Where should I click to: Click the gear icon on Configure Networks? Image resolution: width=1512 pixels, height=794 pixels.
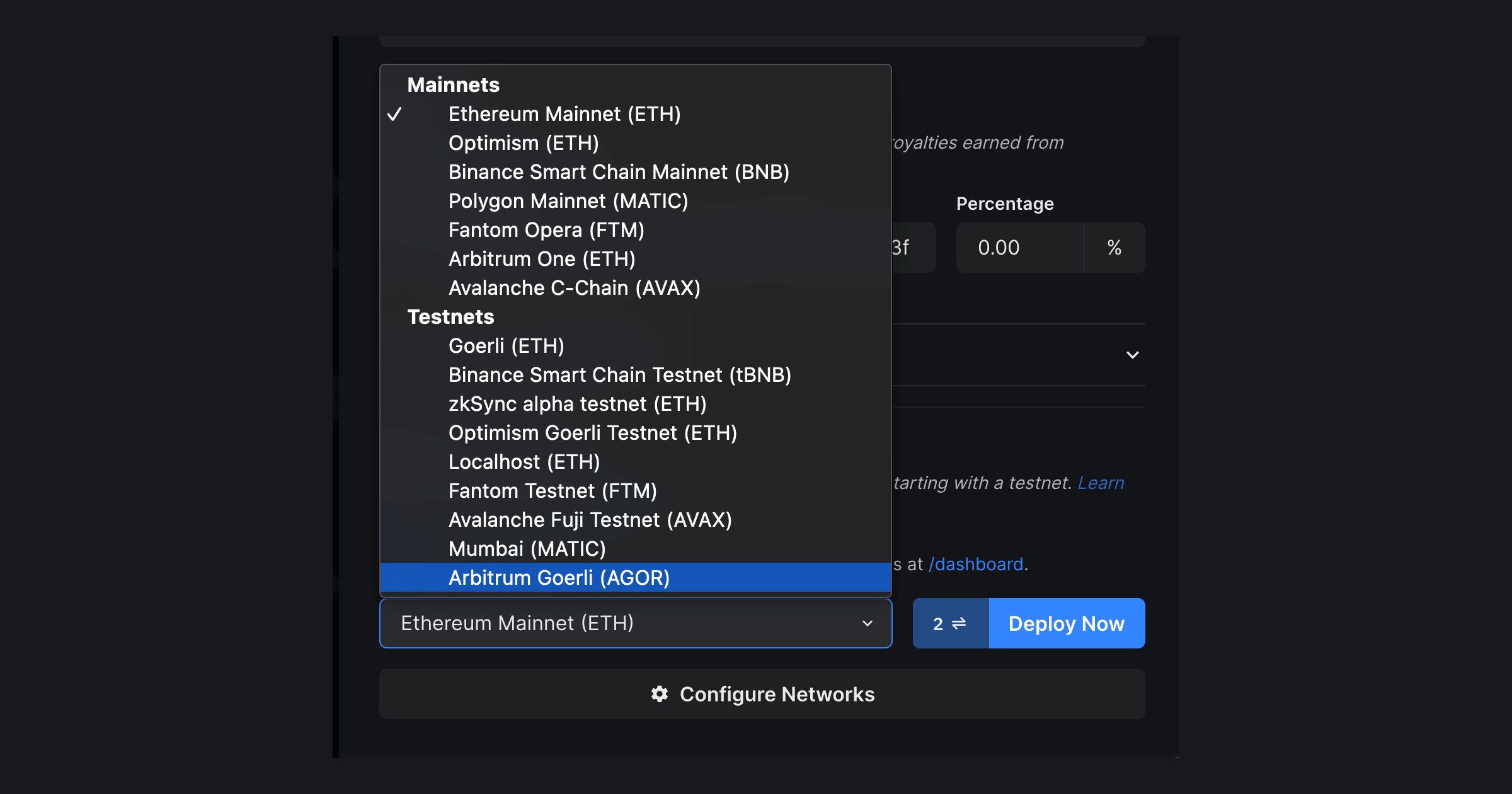pos(658,694)
